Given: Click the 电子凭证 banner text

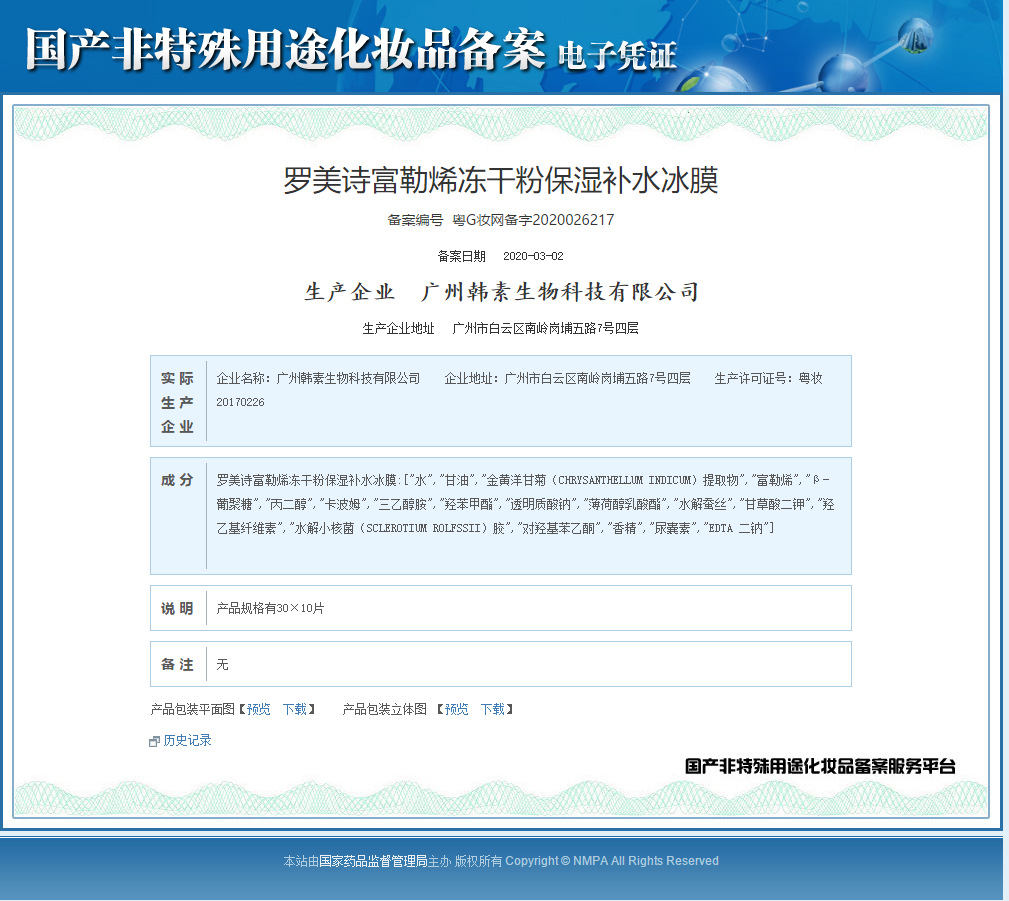Looking at the screenshot, I should pyautogui.click(x=617, y=55).
